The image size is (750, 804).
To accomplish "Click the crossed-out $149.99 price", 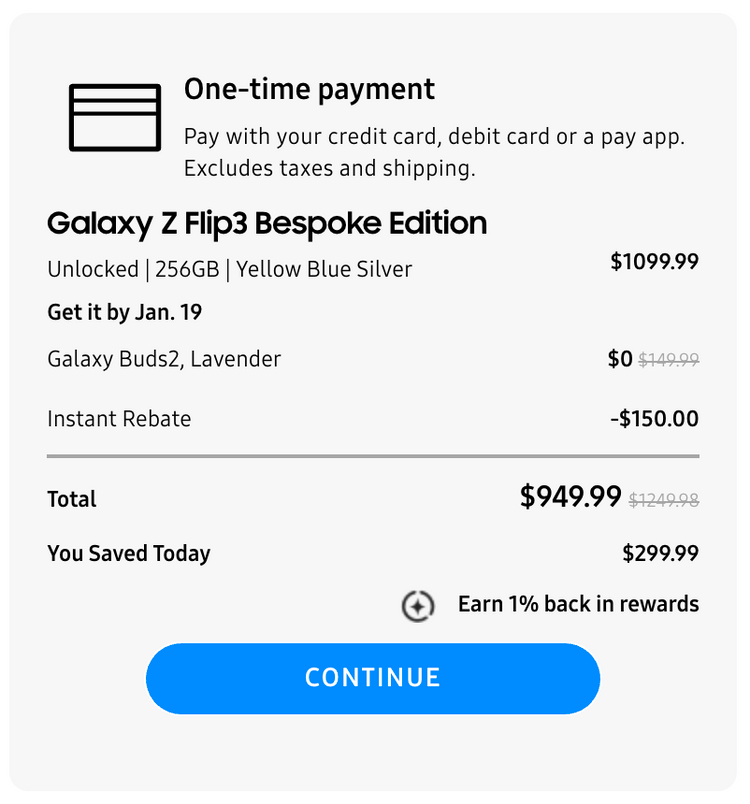I will (669, 360).
